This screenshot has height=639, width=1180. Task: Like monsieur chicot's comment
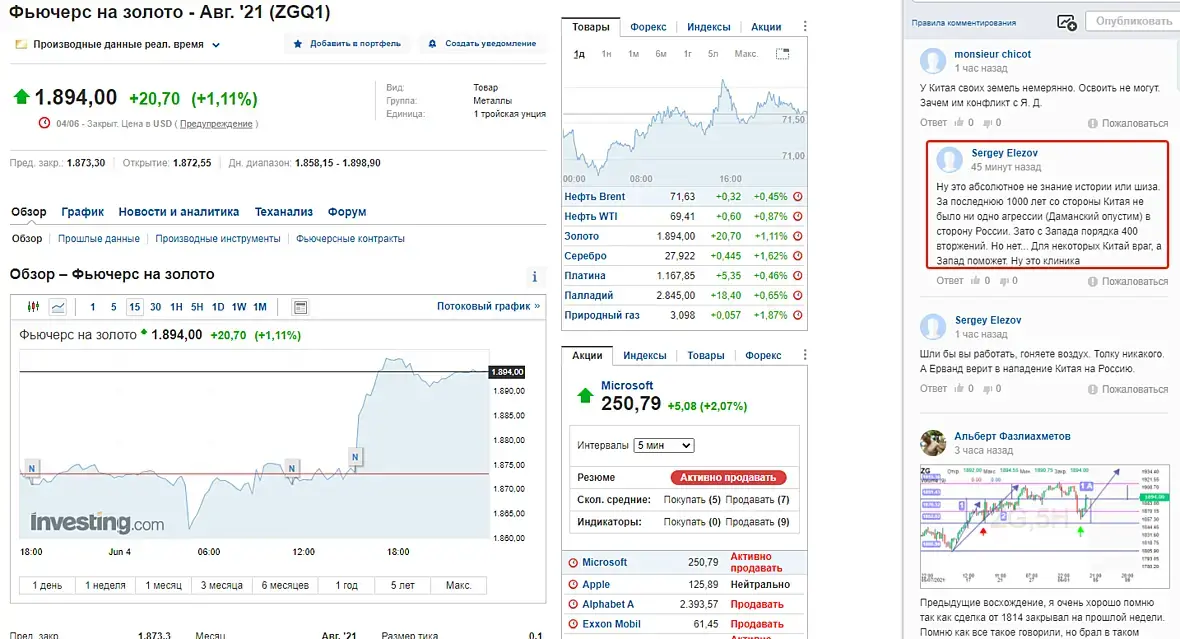coord(959,123)
